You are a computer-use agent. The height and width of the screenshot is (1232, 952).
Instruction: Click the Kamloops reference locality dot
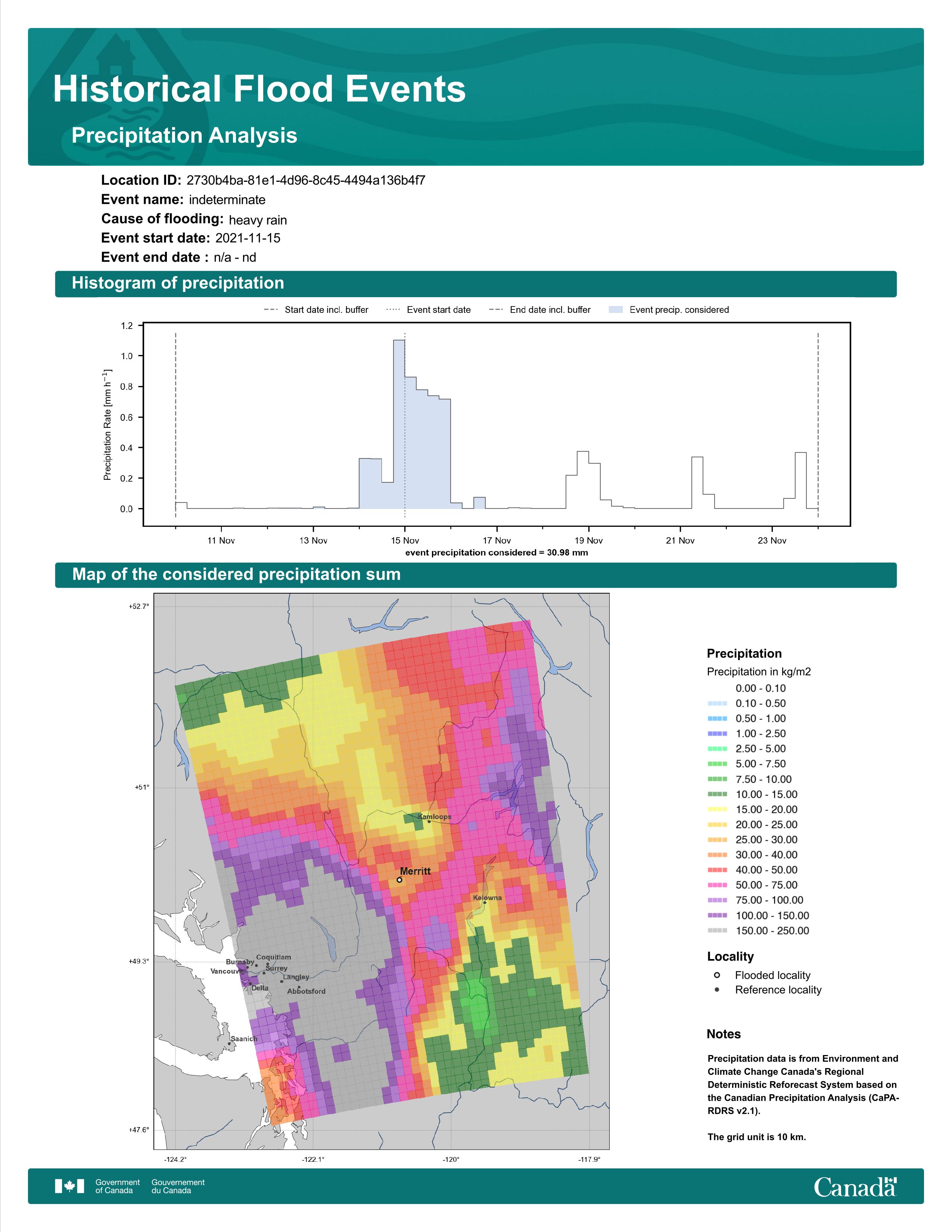429,821
